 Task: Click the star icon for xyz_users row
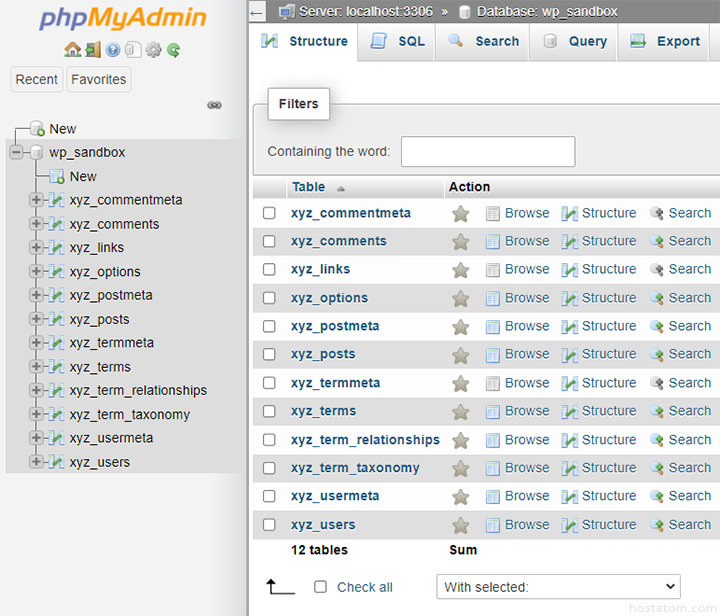click(x=460, y=525)
